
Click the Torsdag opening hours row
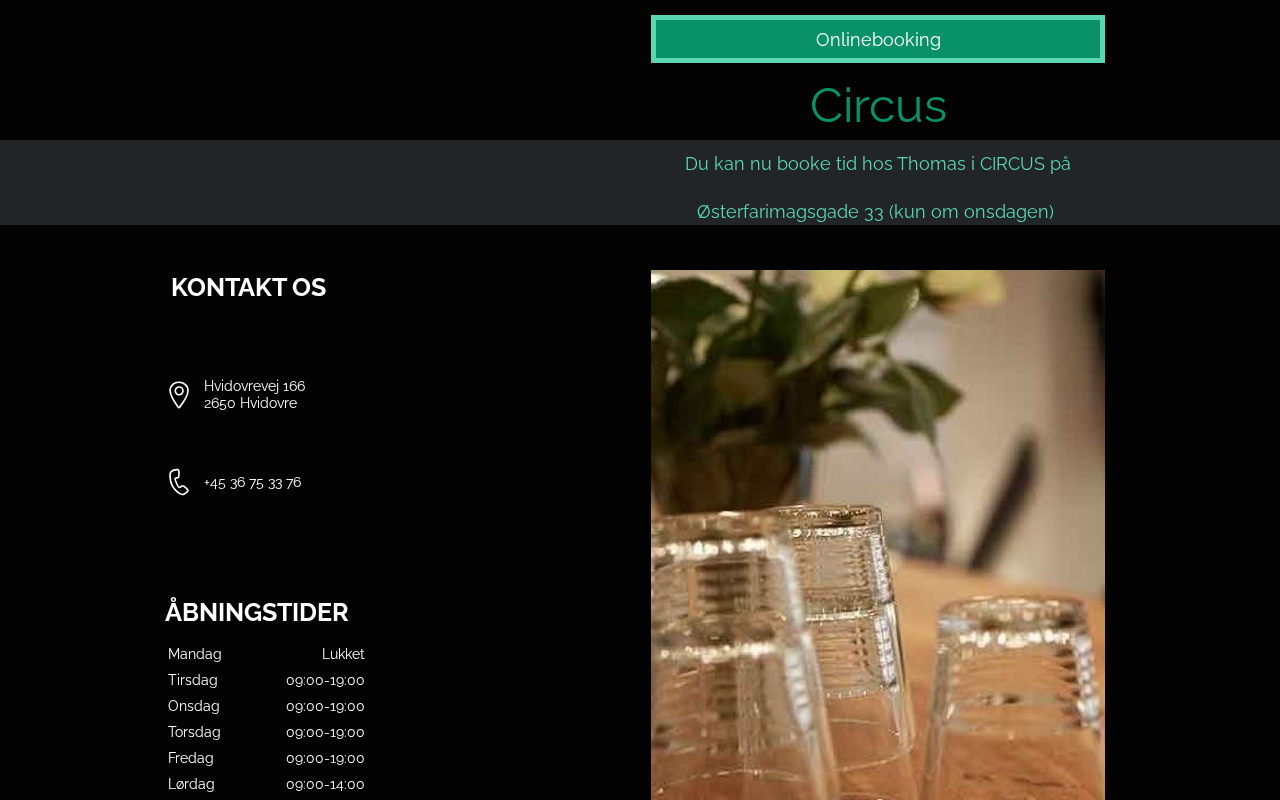(x=266, y=732)
